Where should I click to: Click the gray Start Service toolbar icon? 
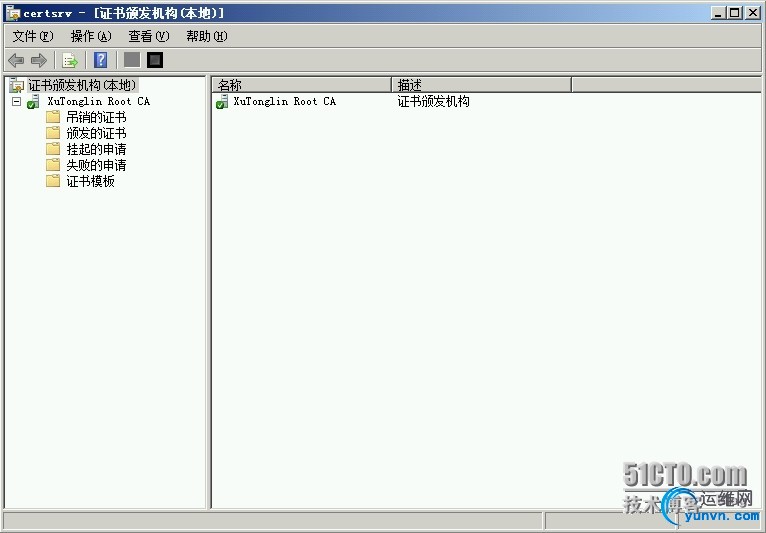click(132, 60)
